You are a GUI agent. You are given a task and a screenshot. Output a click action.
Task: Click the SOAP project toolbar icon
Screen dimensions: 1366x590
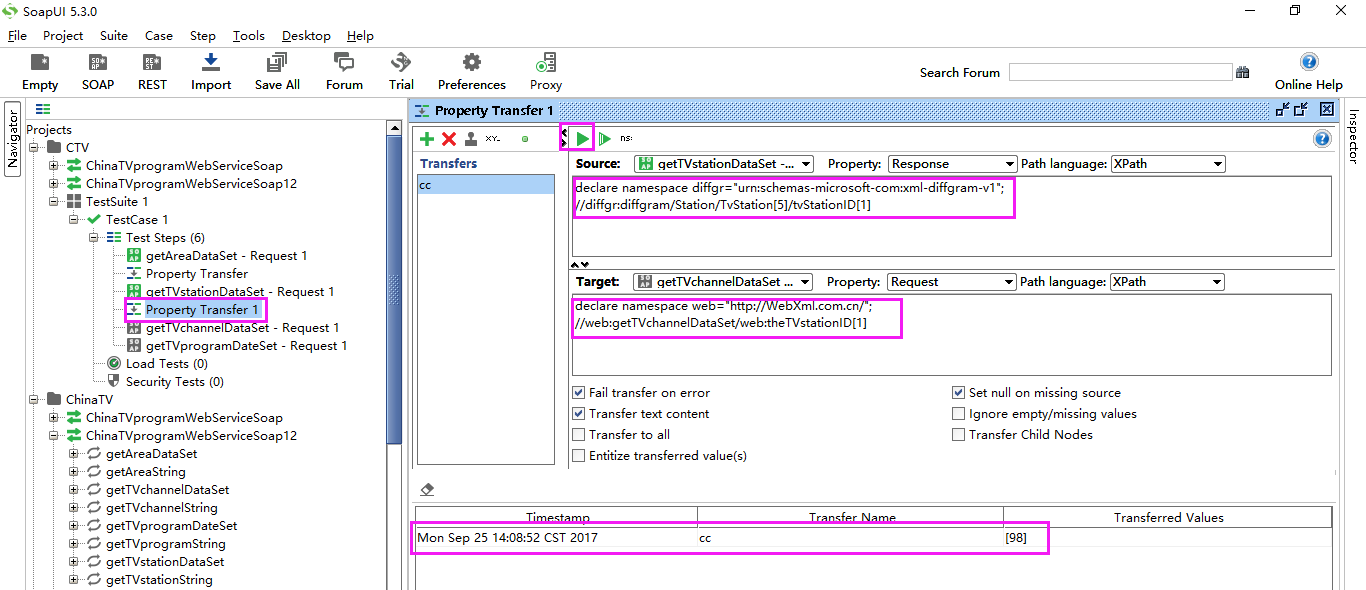[98, 64]
